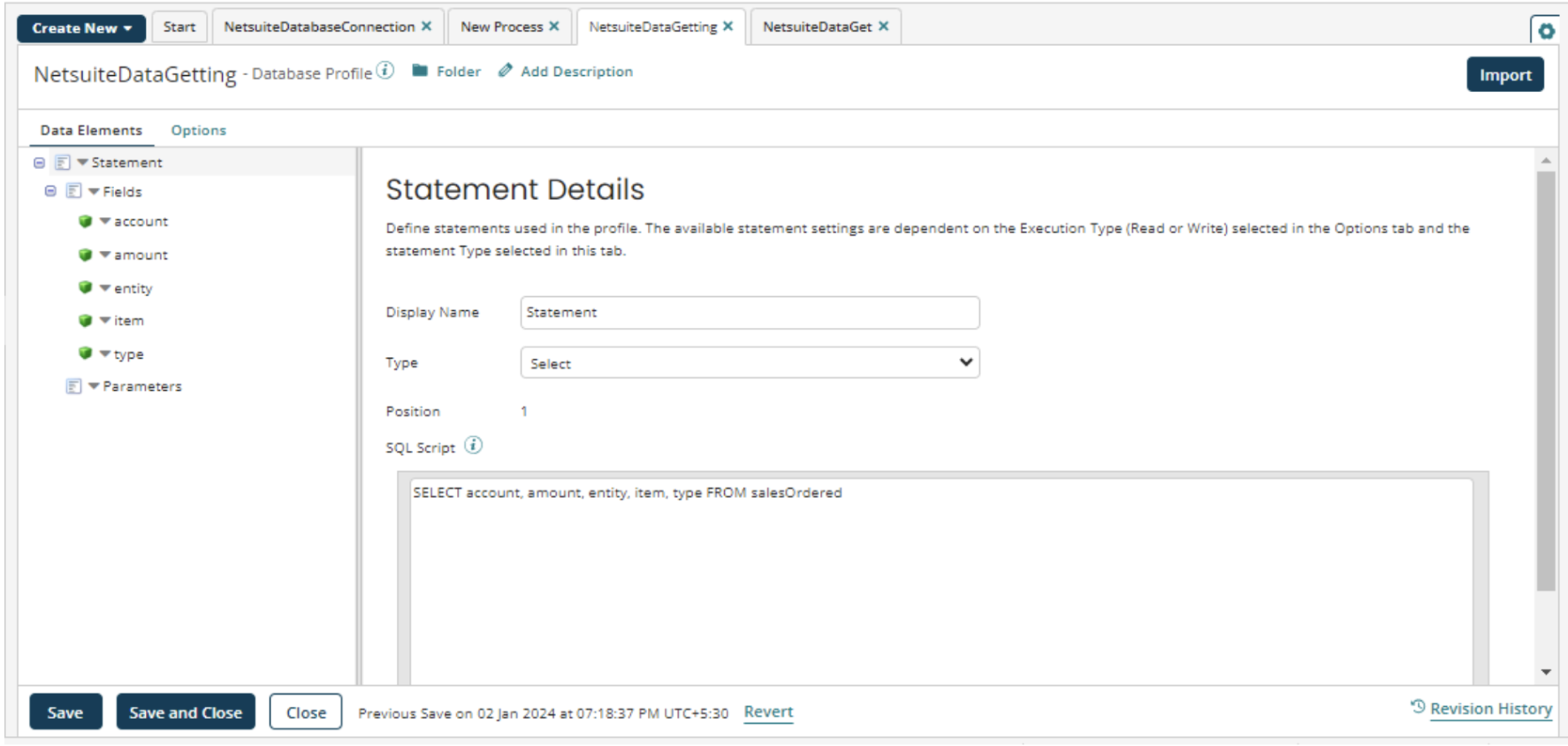Click the Parameters node document icon
The height and width of the screenshot is (746, 1568).
pos(73,386)
